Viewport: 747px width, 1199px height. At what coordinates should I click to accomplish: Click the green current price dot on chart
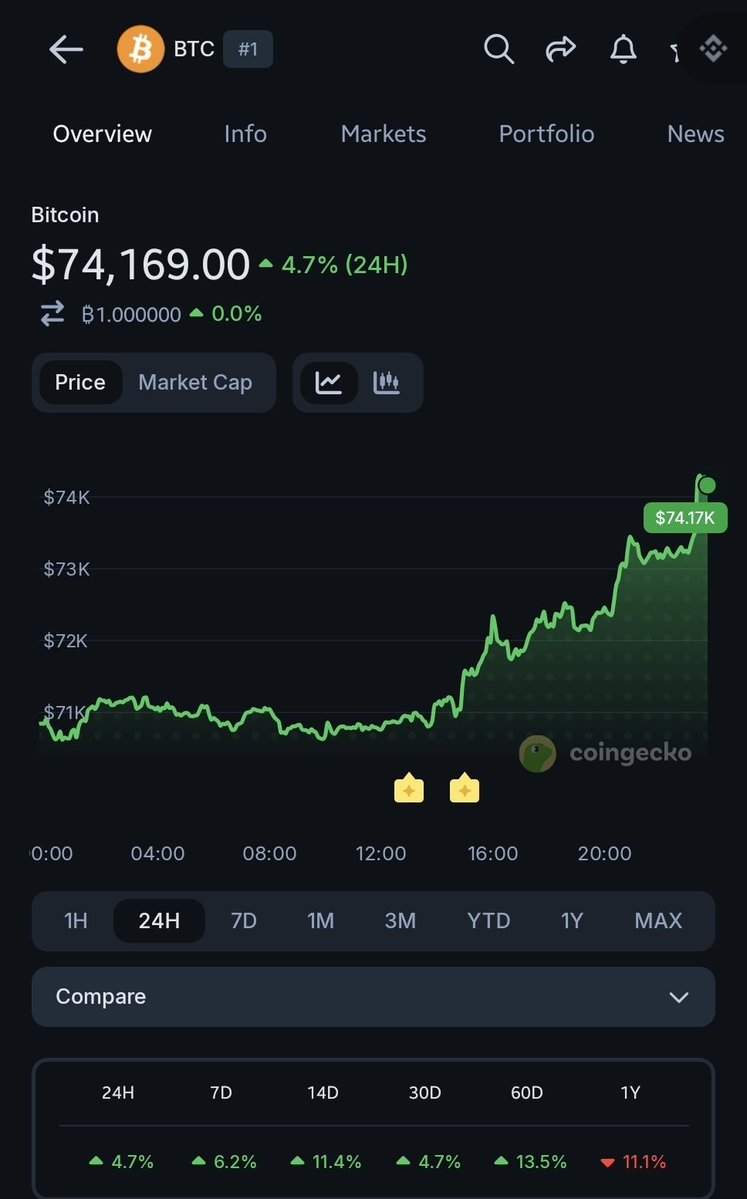tap(707, 486)
